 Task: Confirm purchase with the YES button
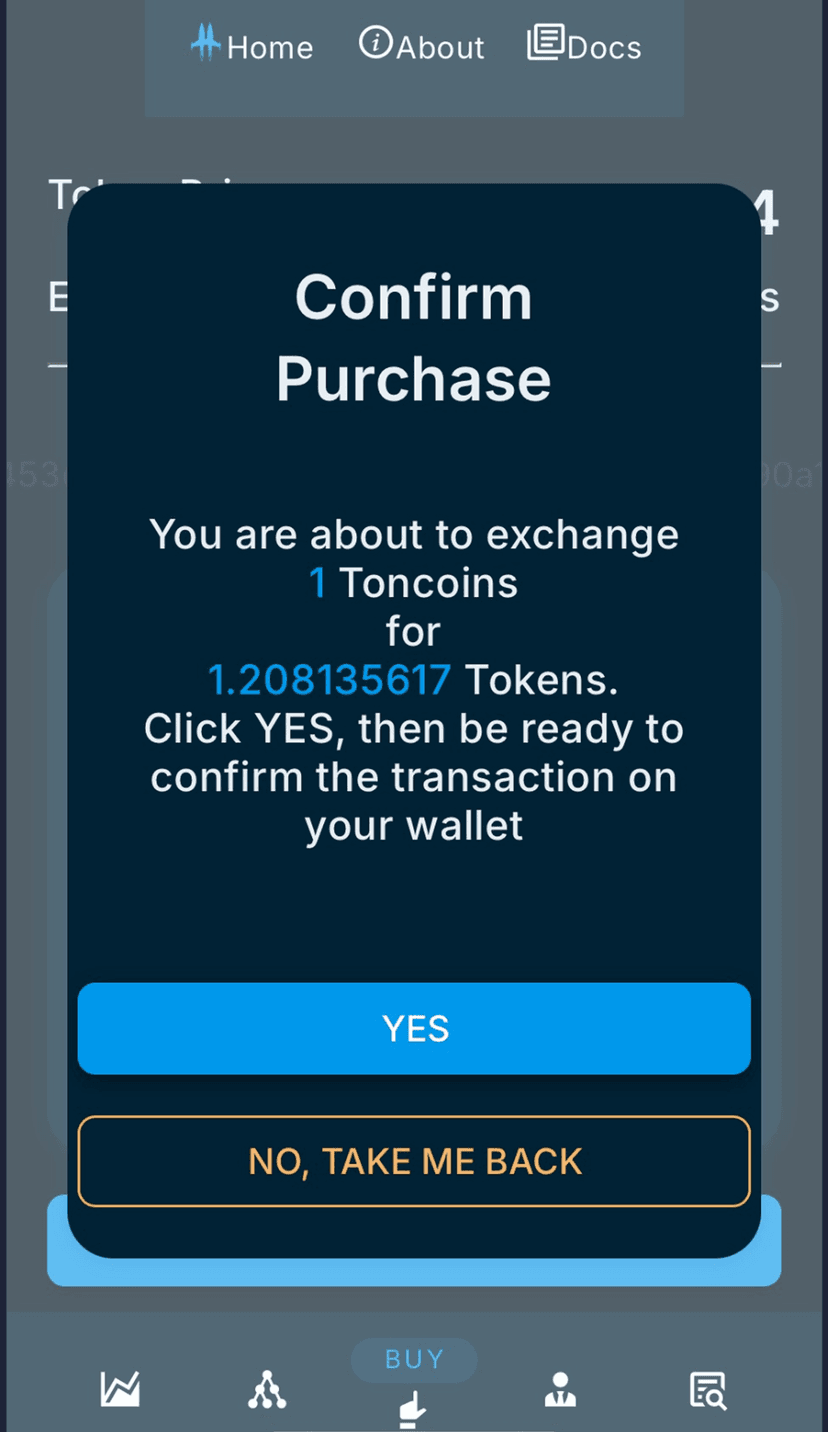[x=414, y=1029]
